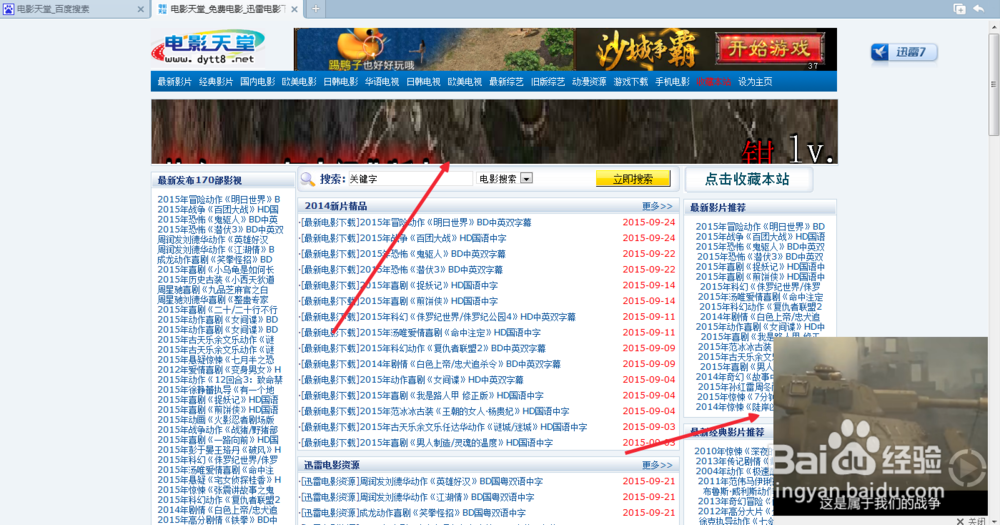Click the browser vertical scrollbar thumb
The width and height of the screenshot is (1000, 525).
(x=994, y=83)
